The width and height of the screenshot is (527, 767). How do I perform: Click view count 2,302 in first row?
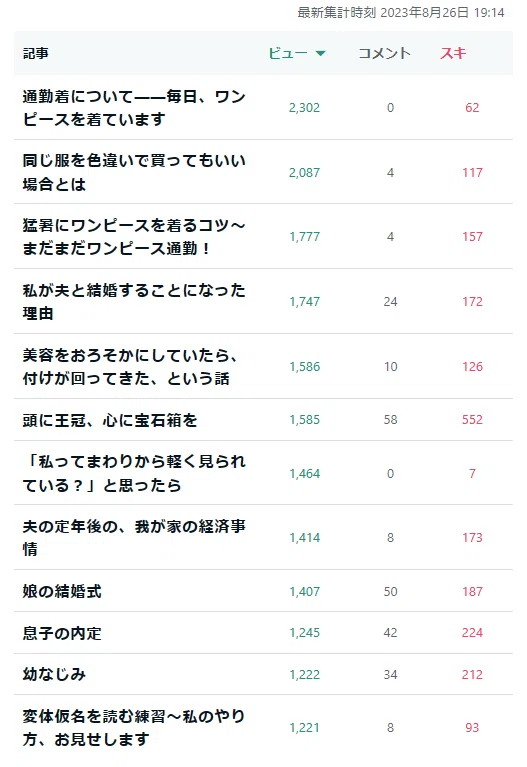click(x=304, y=108)
